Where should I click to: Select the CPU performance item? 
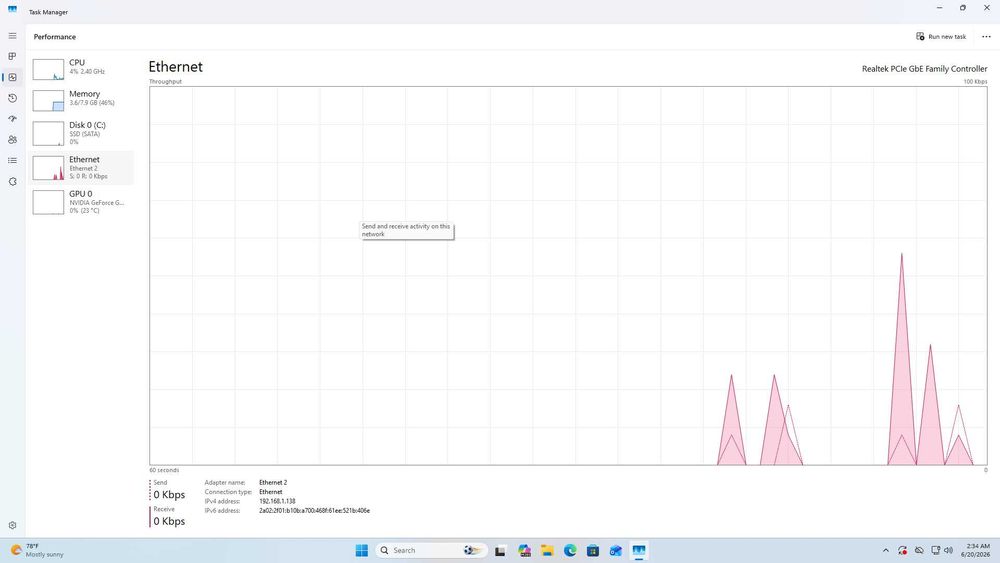(x=82, y=69)
